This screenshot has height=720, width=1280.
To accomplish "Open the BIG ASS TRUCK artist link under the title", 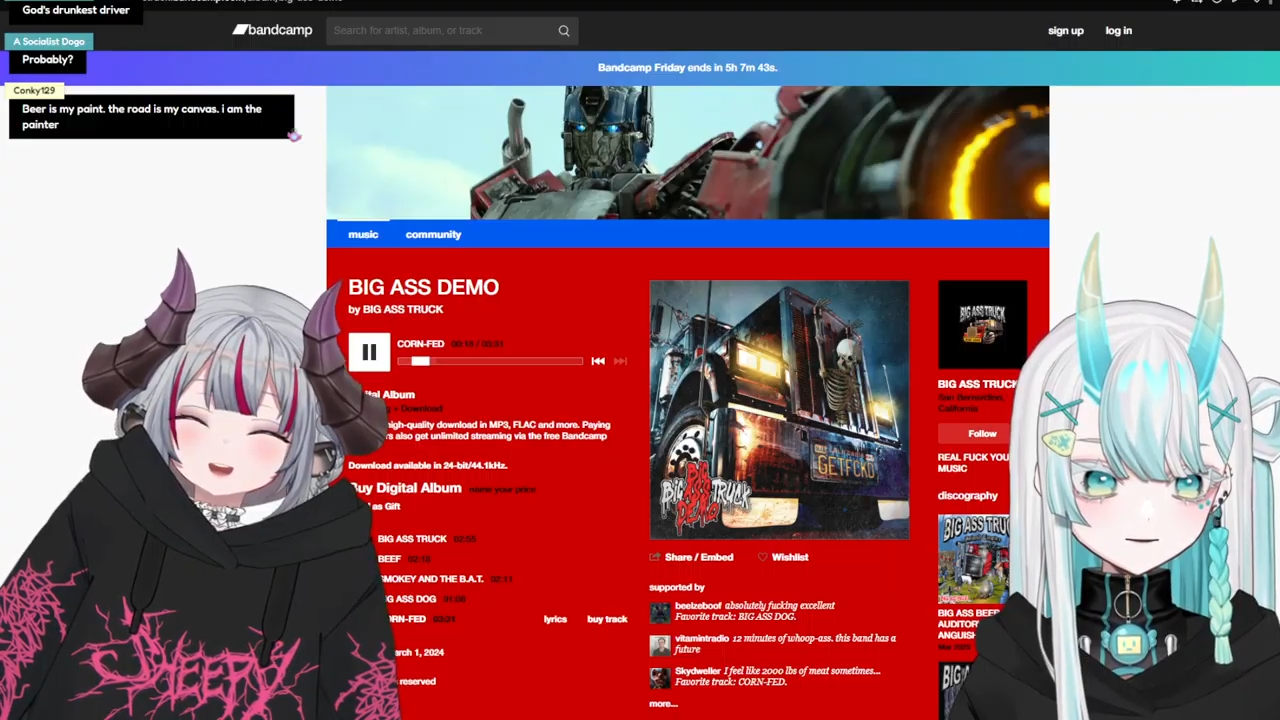I will click(403, 310).
